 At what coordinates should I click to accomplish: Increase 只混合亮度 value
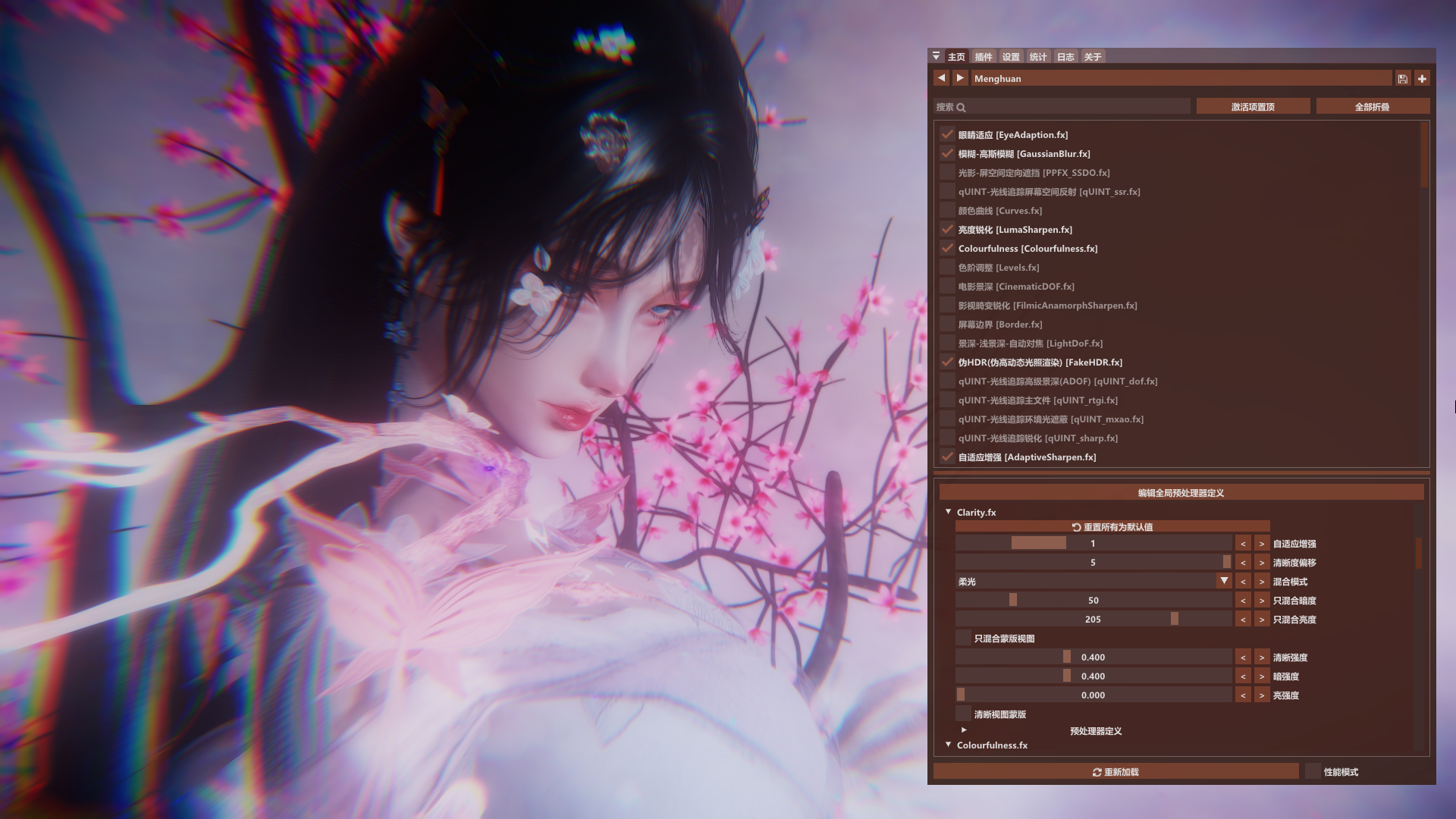1262,620
